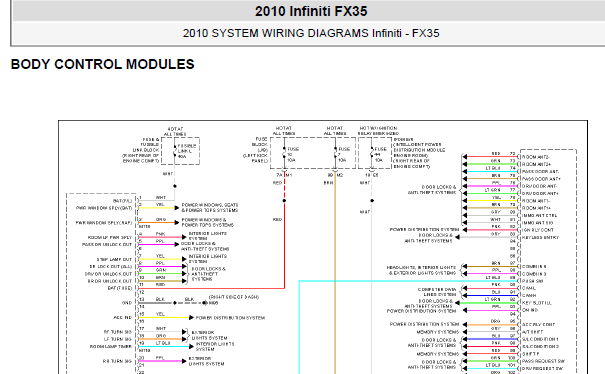Click 'FUSE BLOCK (J/B) (LEFT KICK PANEL)' label

(256, 150)
